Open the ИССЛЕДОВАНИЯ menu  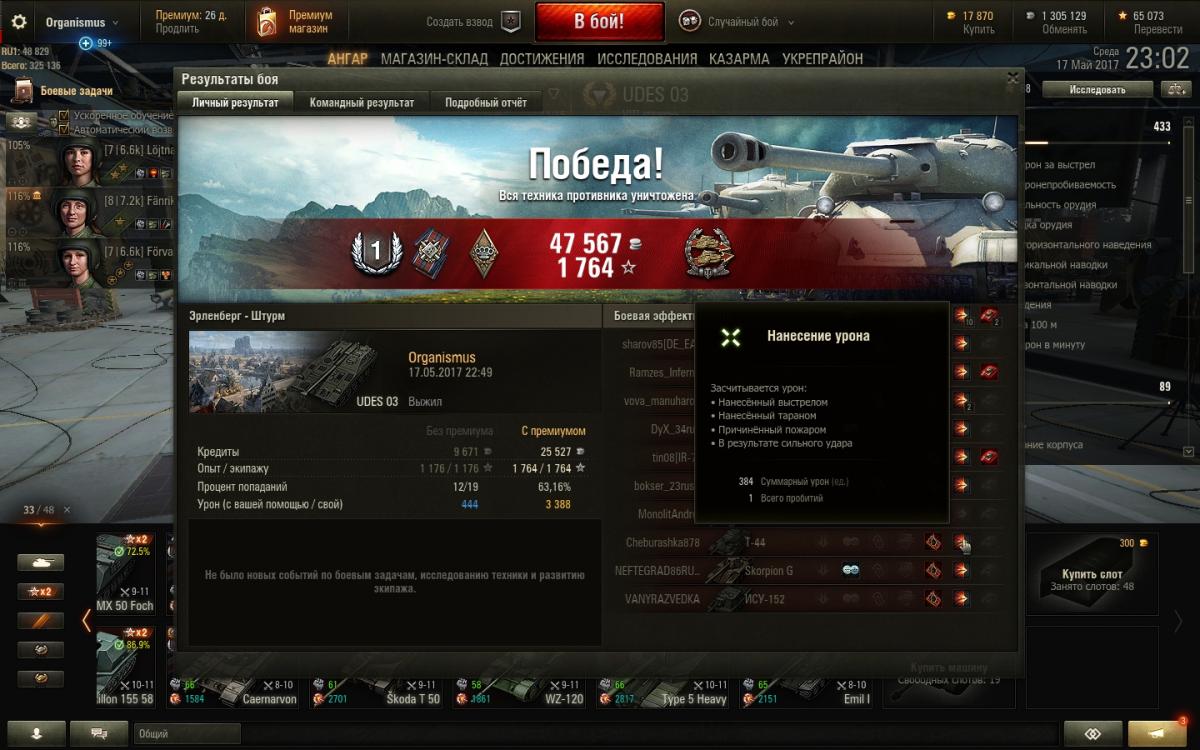647,59
